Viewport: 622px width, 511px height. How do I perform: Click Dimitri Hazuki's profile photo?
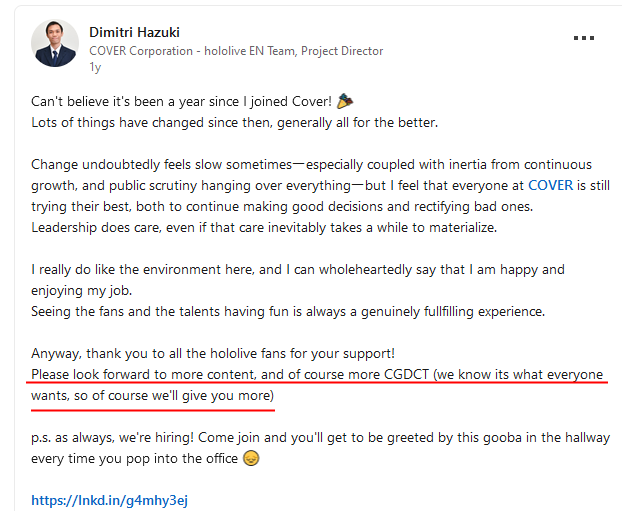54,43
